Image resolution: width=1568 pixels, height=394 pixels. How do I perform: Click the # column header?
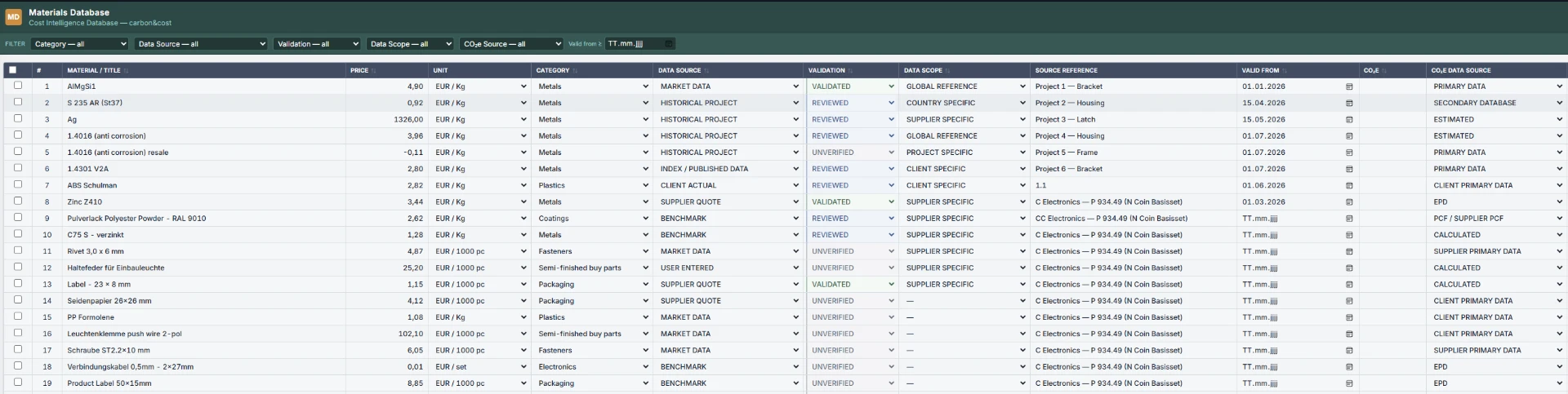[x=38, y=71]
